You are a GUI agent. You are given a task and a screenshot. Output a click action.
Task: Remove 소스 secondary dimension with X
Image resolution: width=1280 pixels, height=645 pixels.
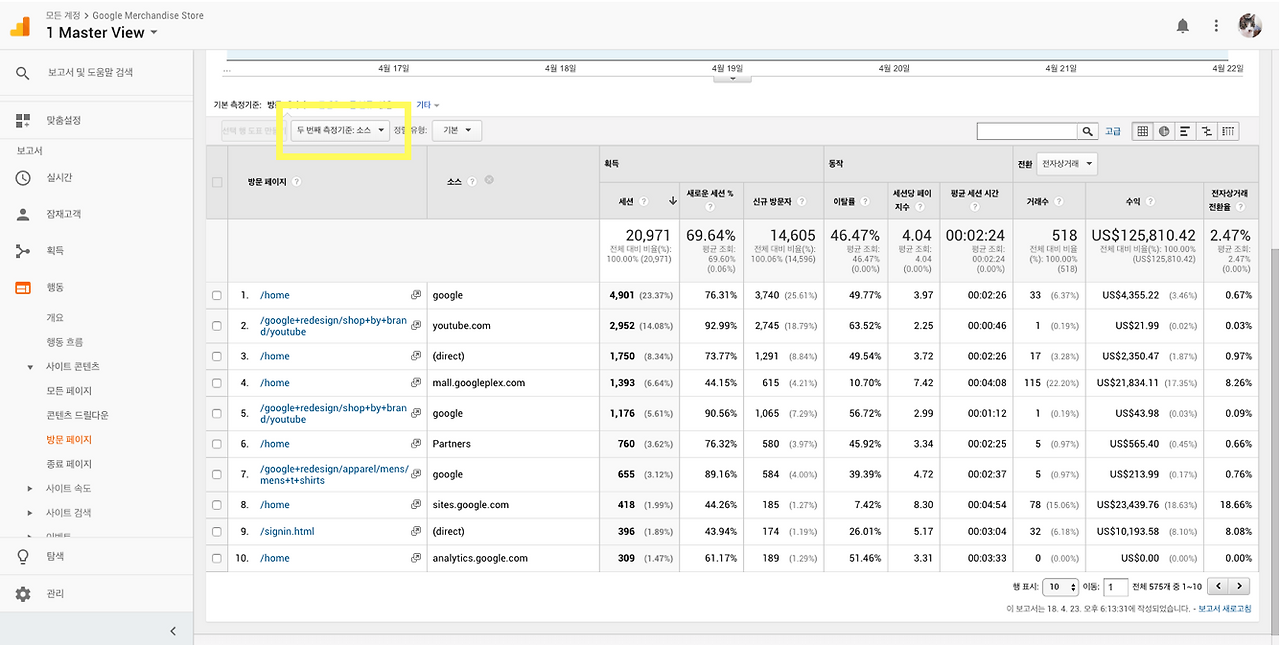click(489, 180)
